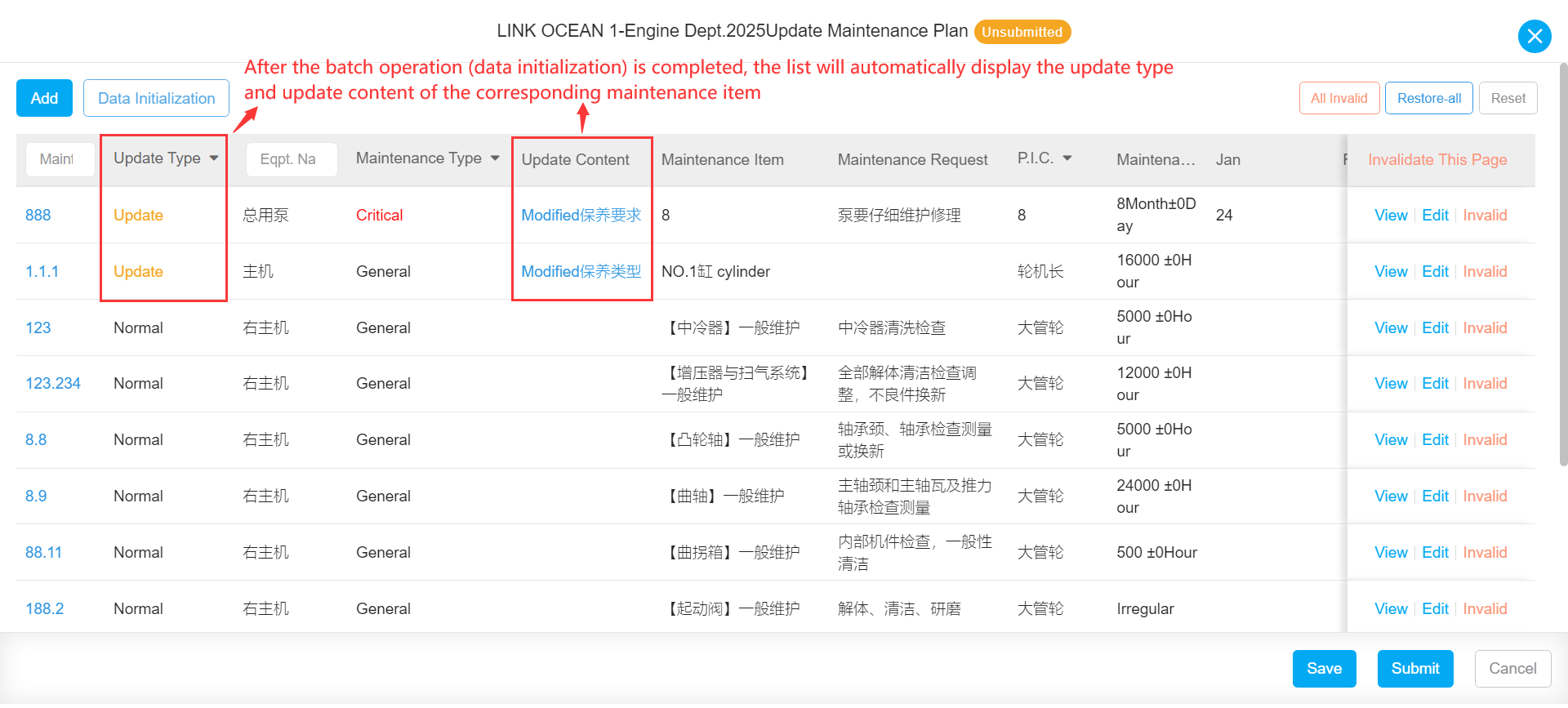Click the vertical scrollbar on the right
The image size is (1568, 708).
point(1563,264)
